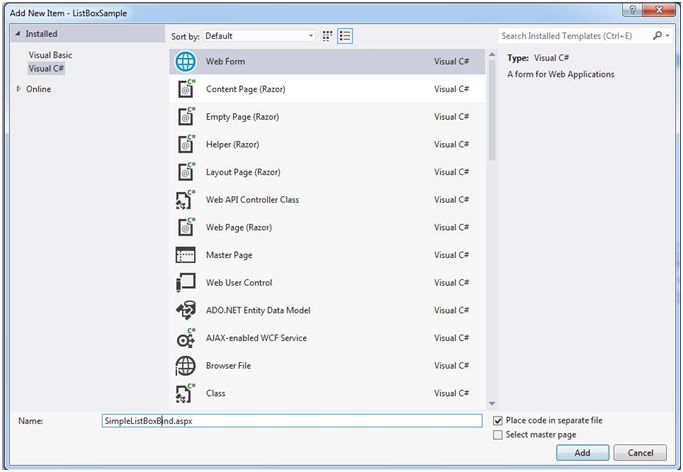Open the dialog help button

pos(633,10)
